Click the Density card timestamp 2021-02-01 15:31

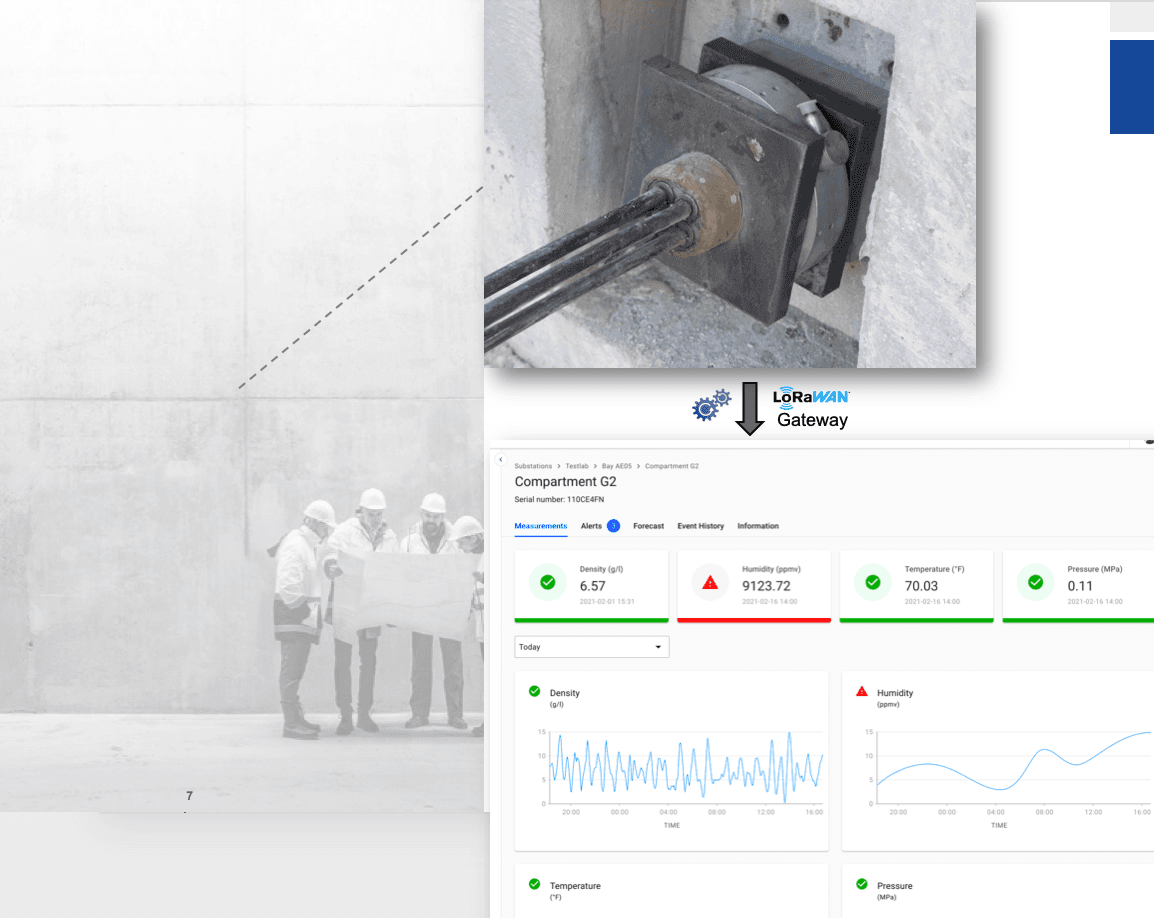pyautogui.click(x=607, y=601)
